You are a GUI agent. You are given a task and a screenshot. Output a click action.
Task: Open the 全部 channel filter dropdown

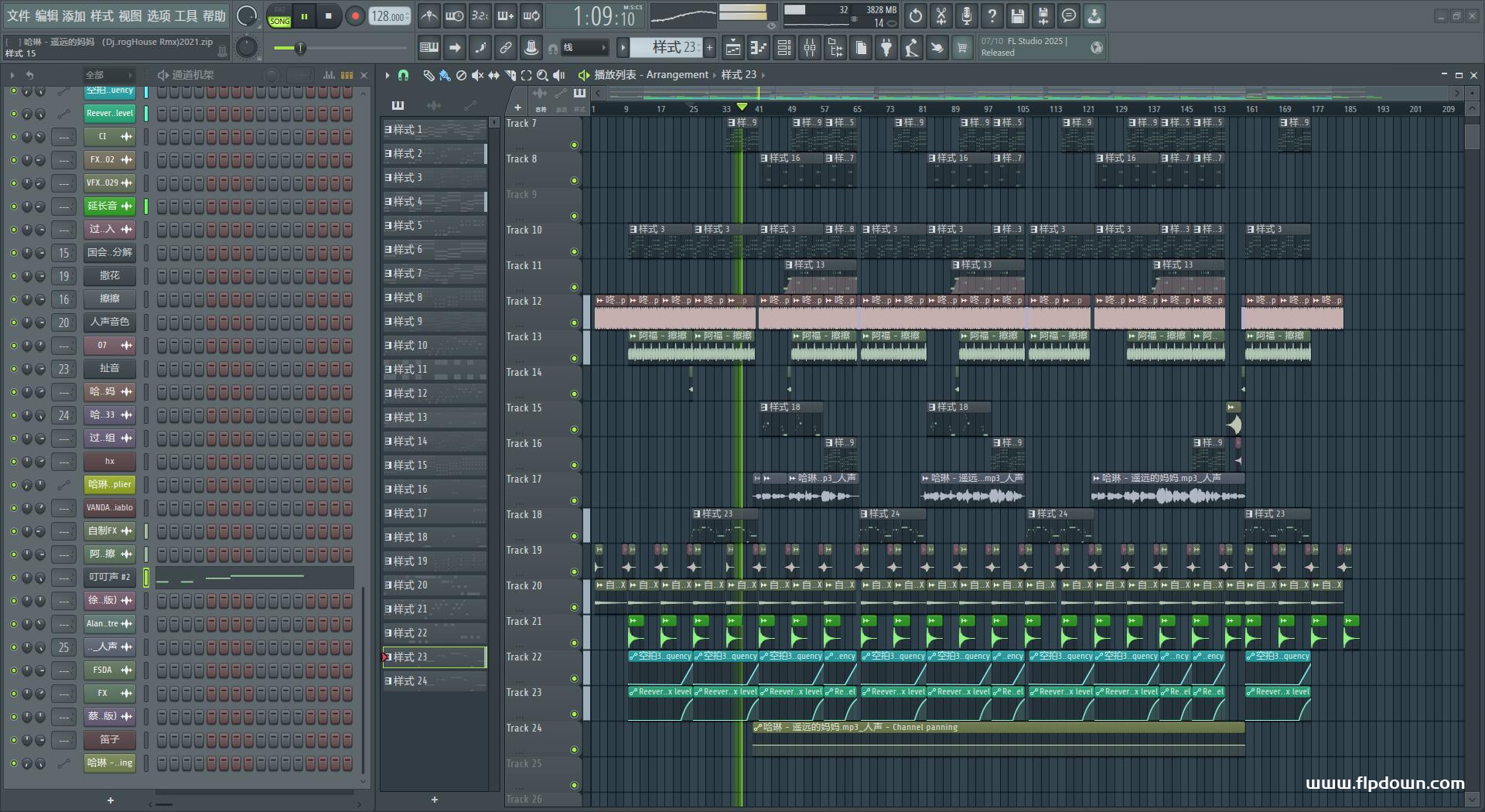pyautogui.click(x=108, y=75)
